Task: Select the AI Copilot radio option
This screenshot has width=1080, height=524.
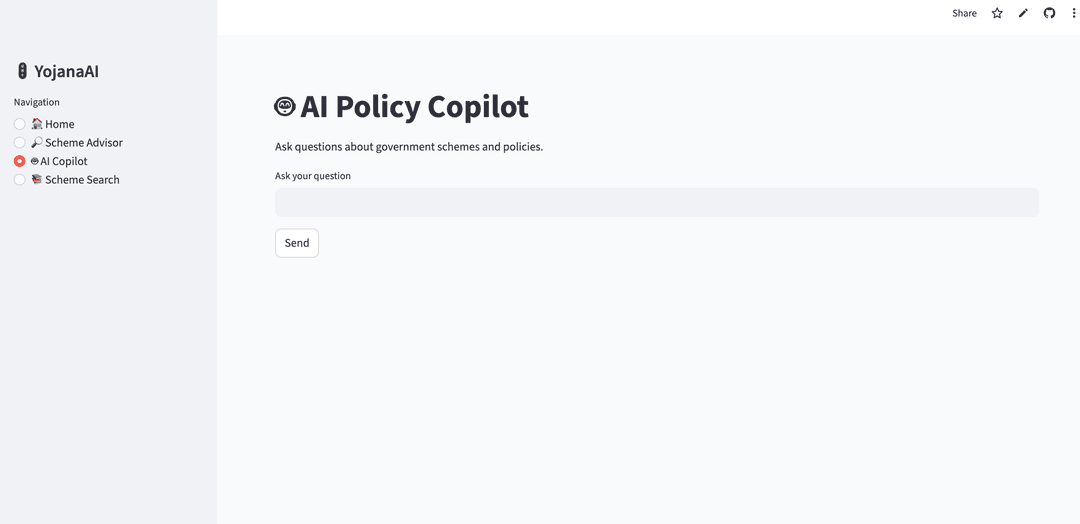Action: click(x=20, y=161)
